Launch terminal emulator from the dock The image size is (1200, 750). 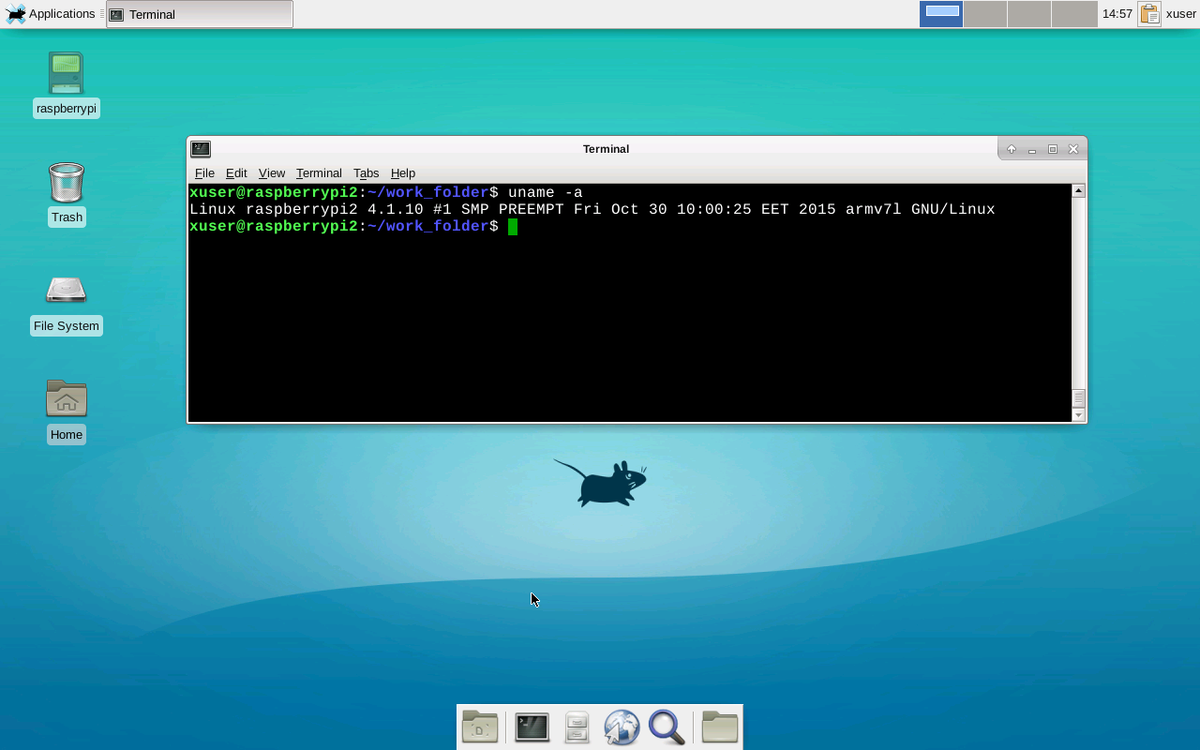(x=532, y=727)
